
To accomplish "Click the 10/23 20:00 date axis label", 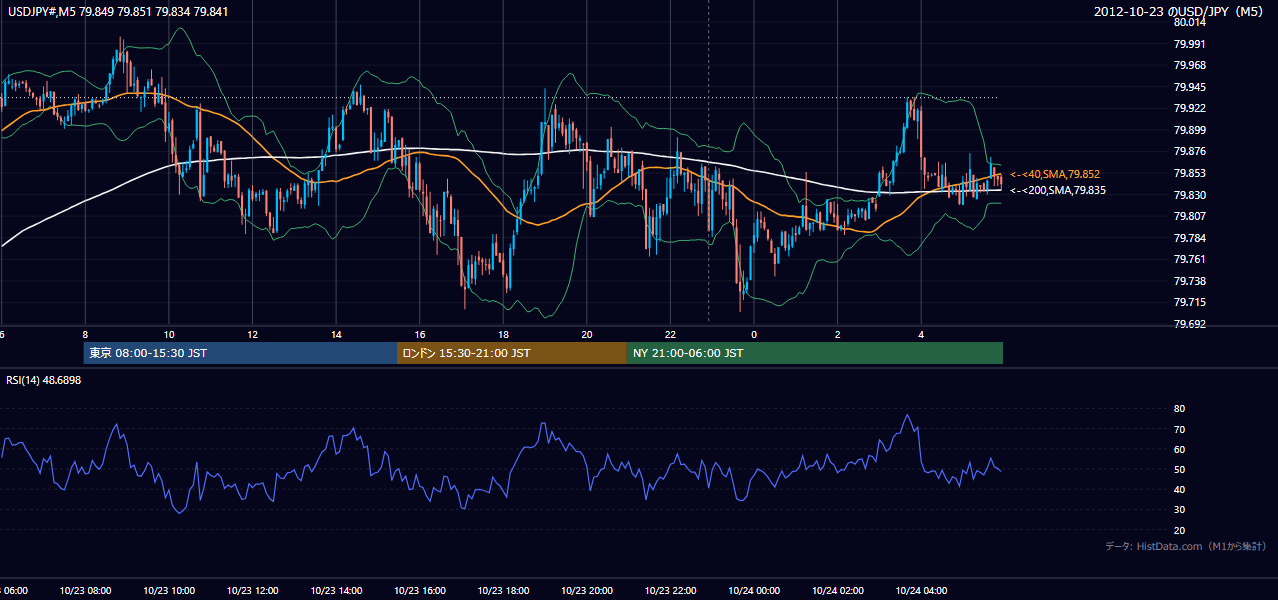I will [587, 591].
